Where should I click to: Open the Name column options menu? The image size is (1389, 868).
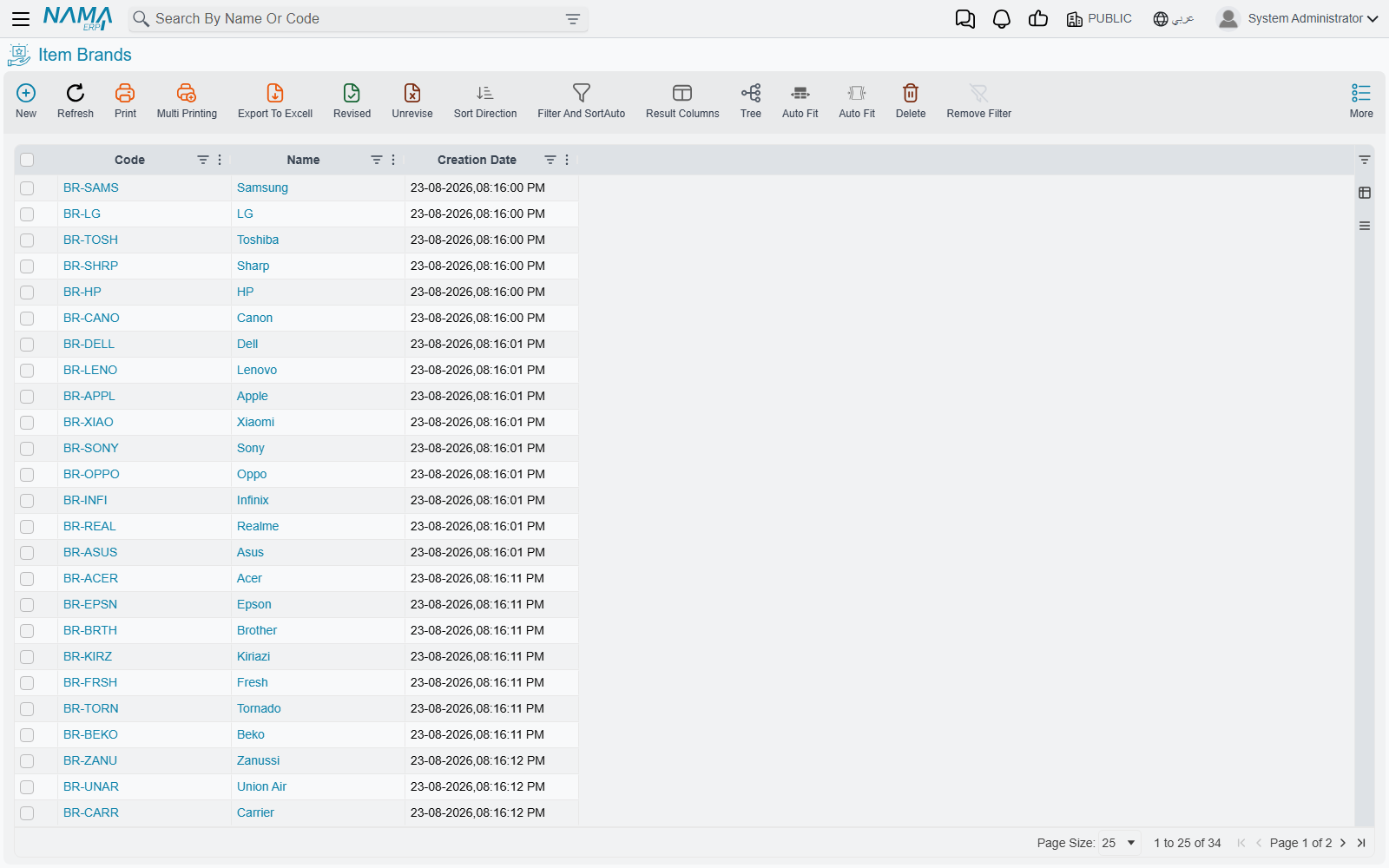(393, 160)
